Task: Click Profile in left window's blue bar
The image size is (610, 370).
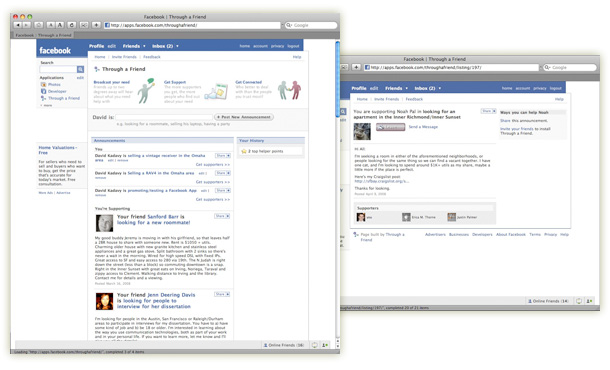Action: click(96, 46)
